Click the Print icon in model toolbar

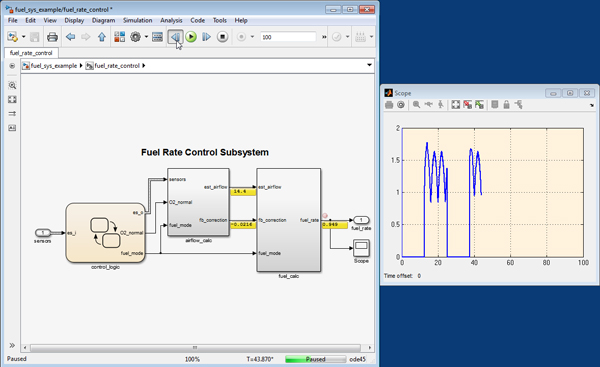pyautogui.click(x=52, y=37)
